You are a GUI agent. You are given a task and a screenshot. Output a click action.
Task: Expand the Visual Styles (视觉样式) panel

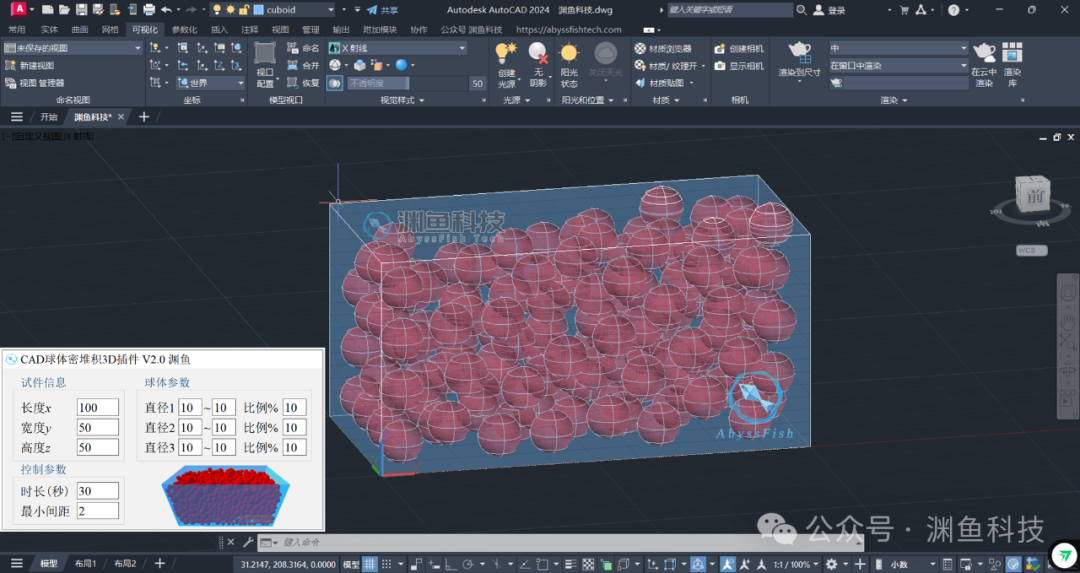402,100
